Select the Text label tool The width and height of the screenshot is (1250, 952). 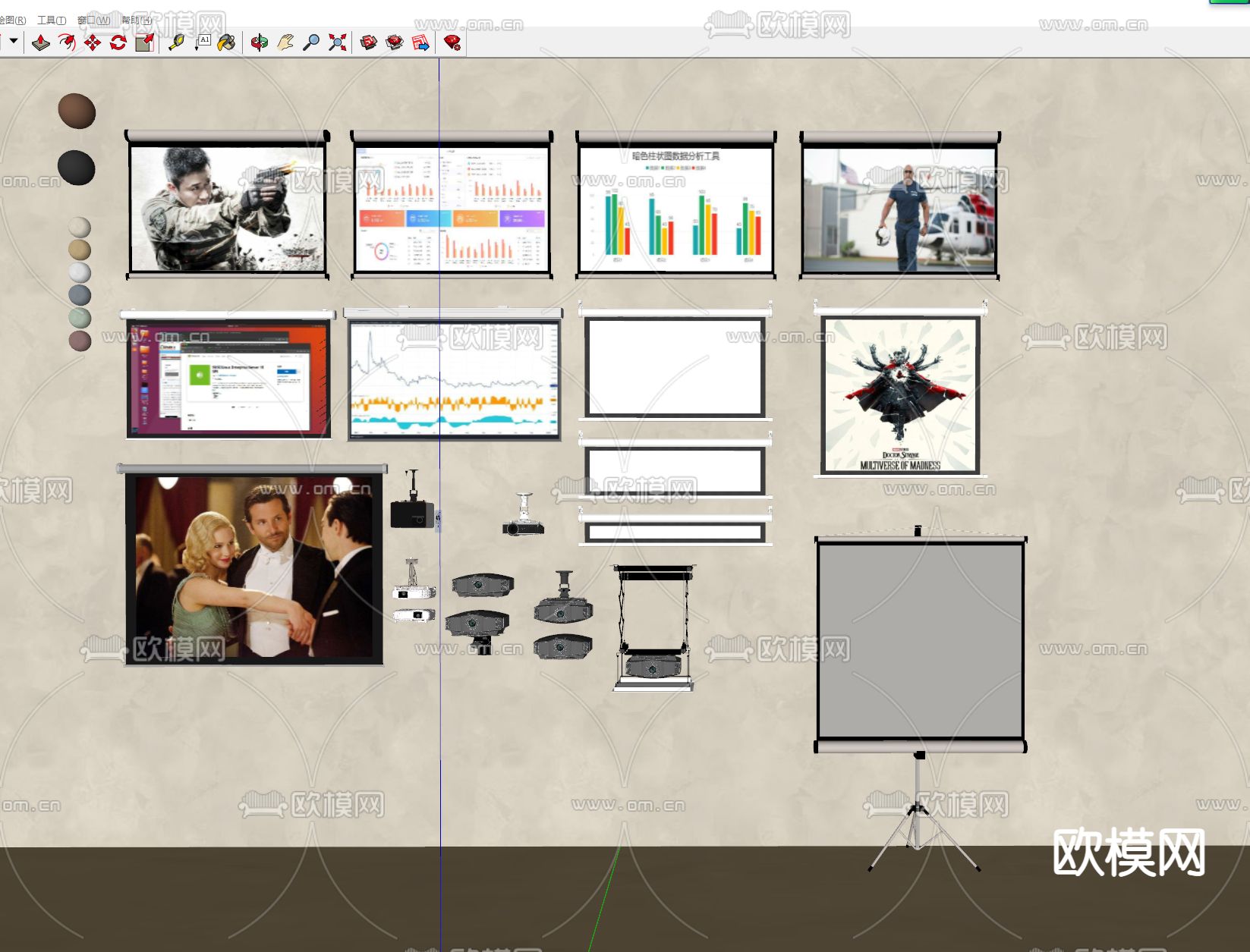[202, 42]
